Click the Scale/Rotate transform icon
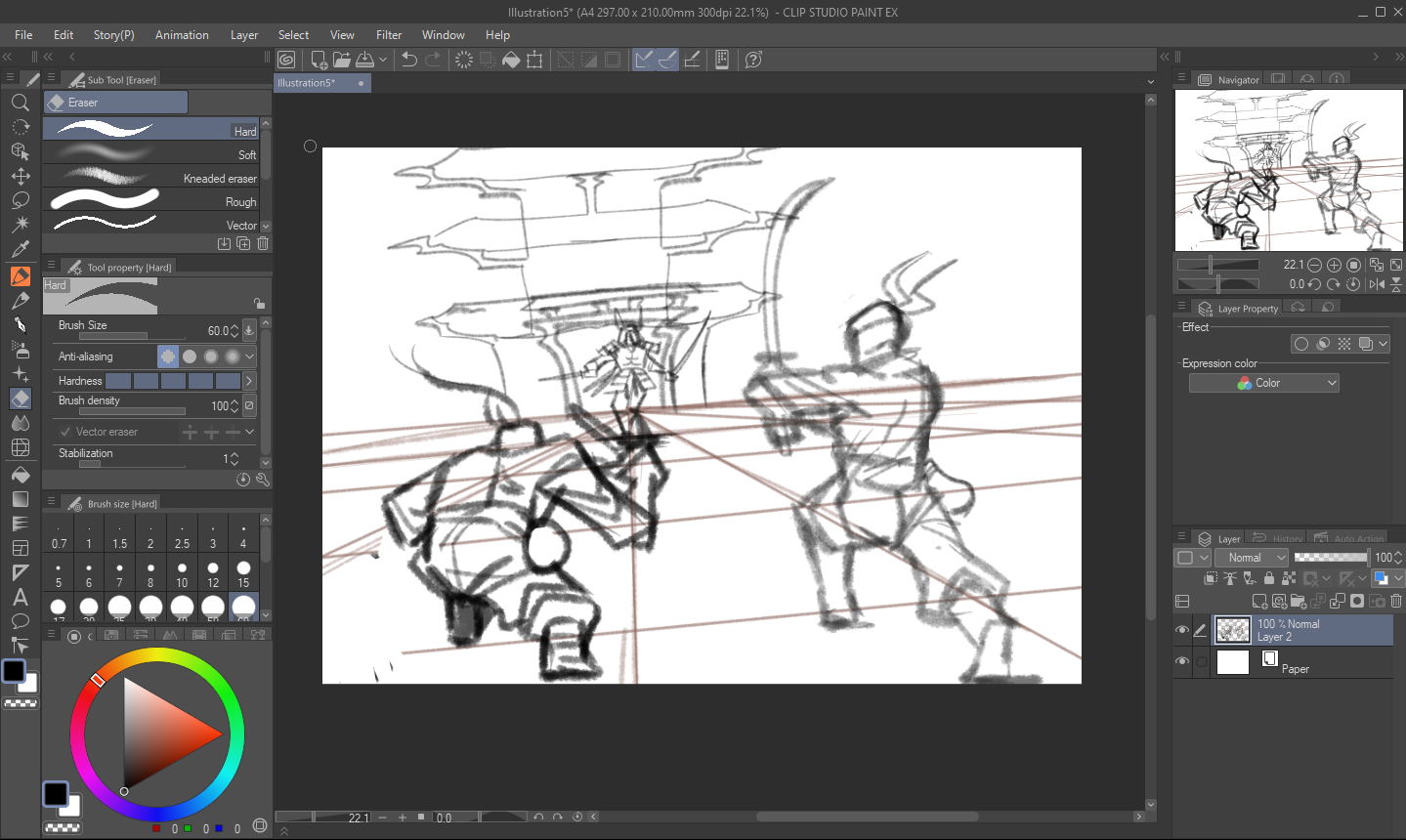 pyautogui.click(x=534, y=60)
